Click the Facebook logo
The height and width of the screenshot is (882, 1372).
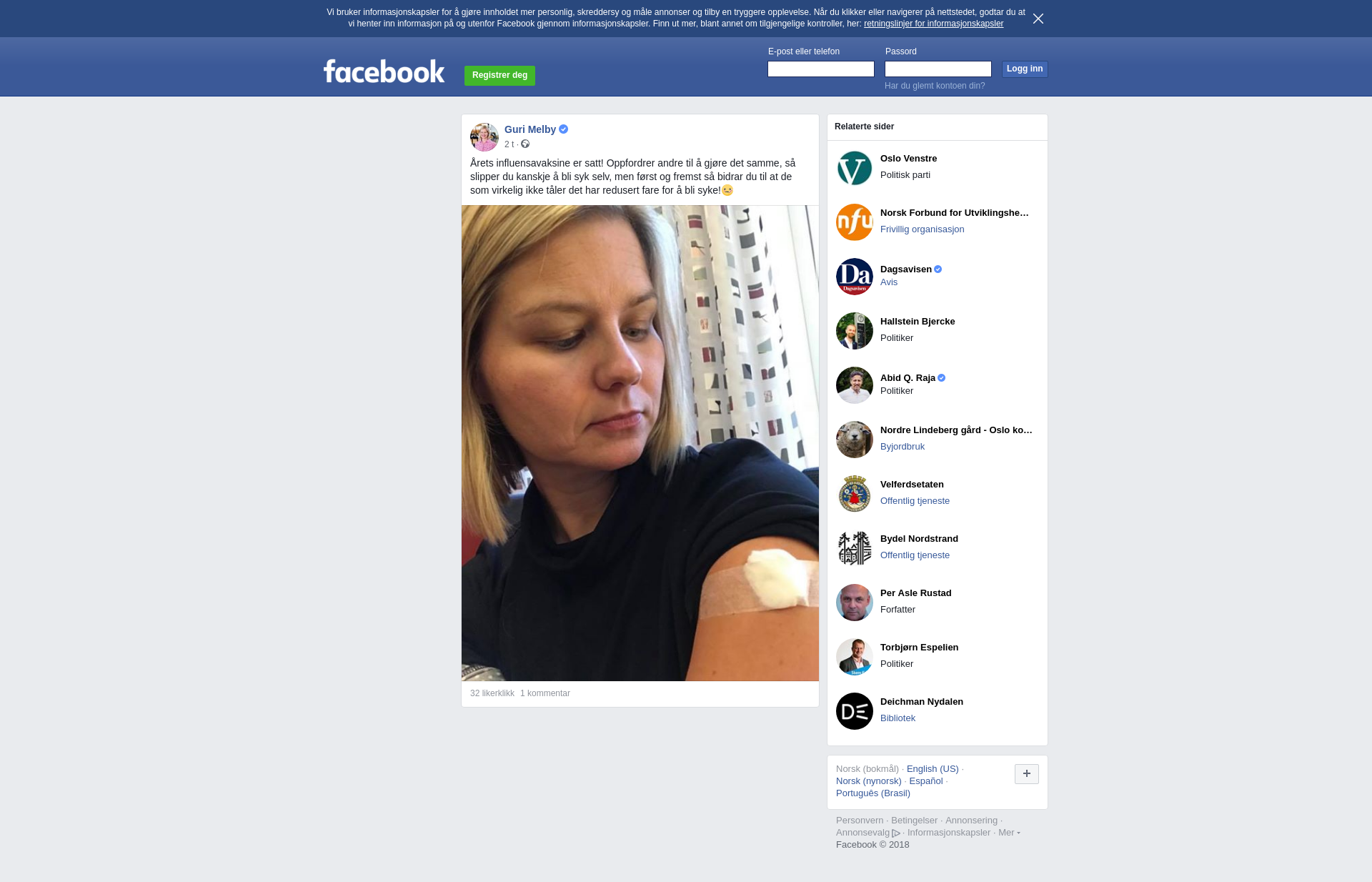point(384,71)
